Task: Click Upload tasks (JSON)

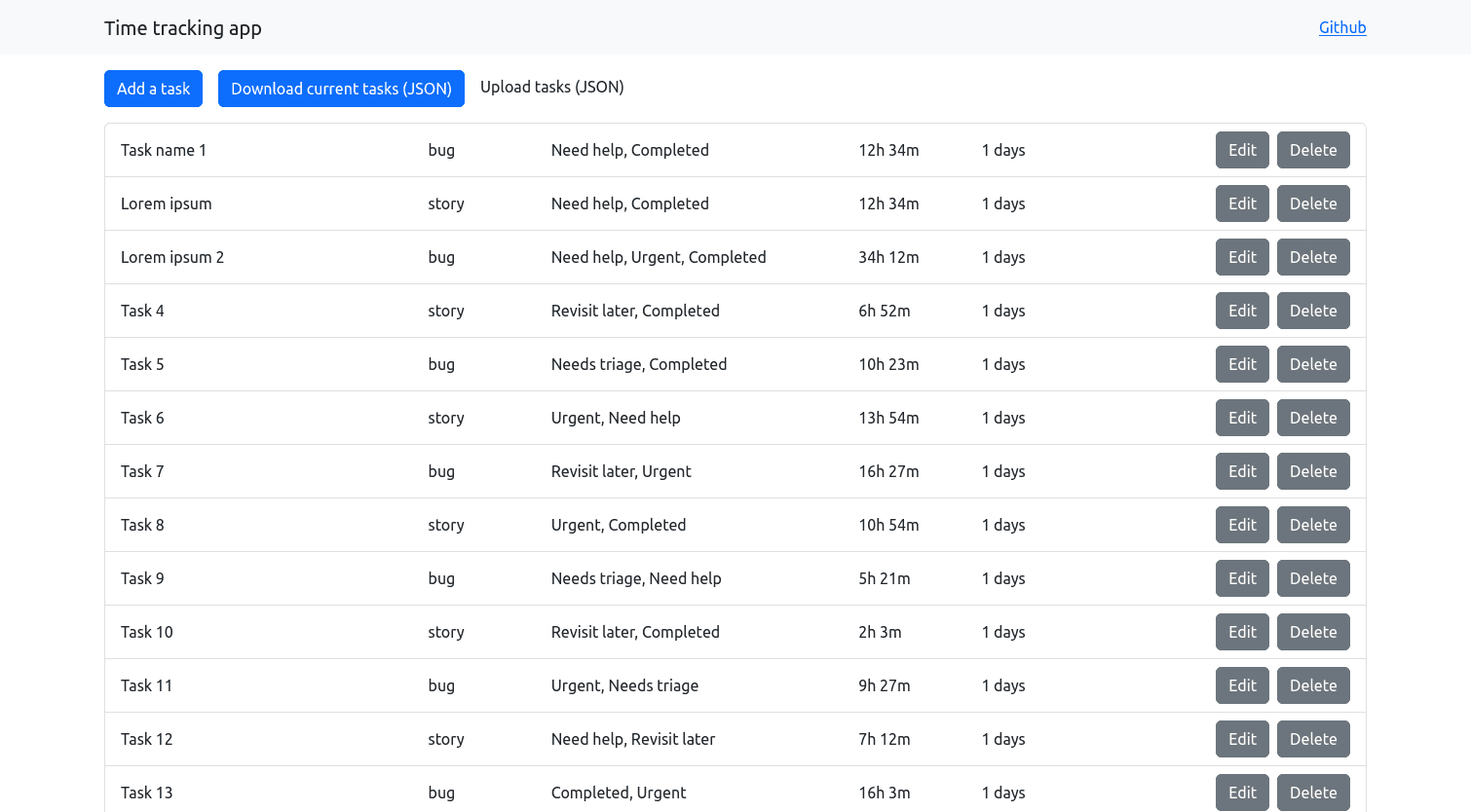Action: coord(551,87)
